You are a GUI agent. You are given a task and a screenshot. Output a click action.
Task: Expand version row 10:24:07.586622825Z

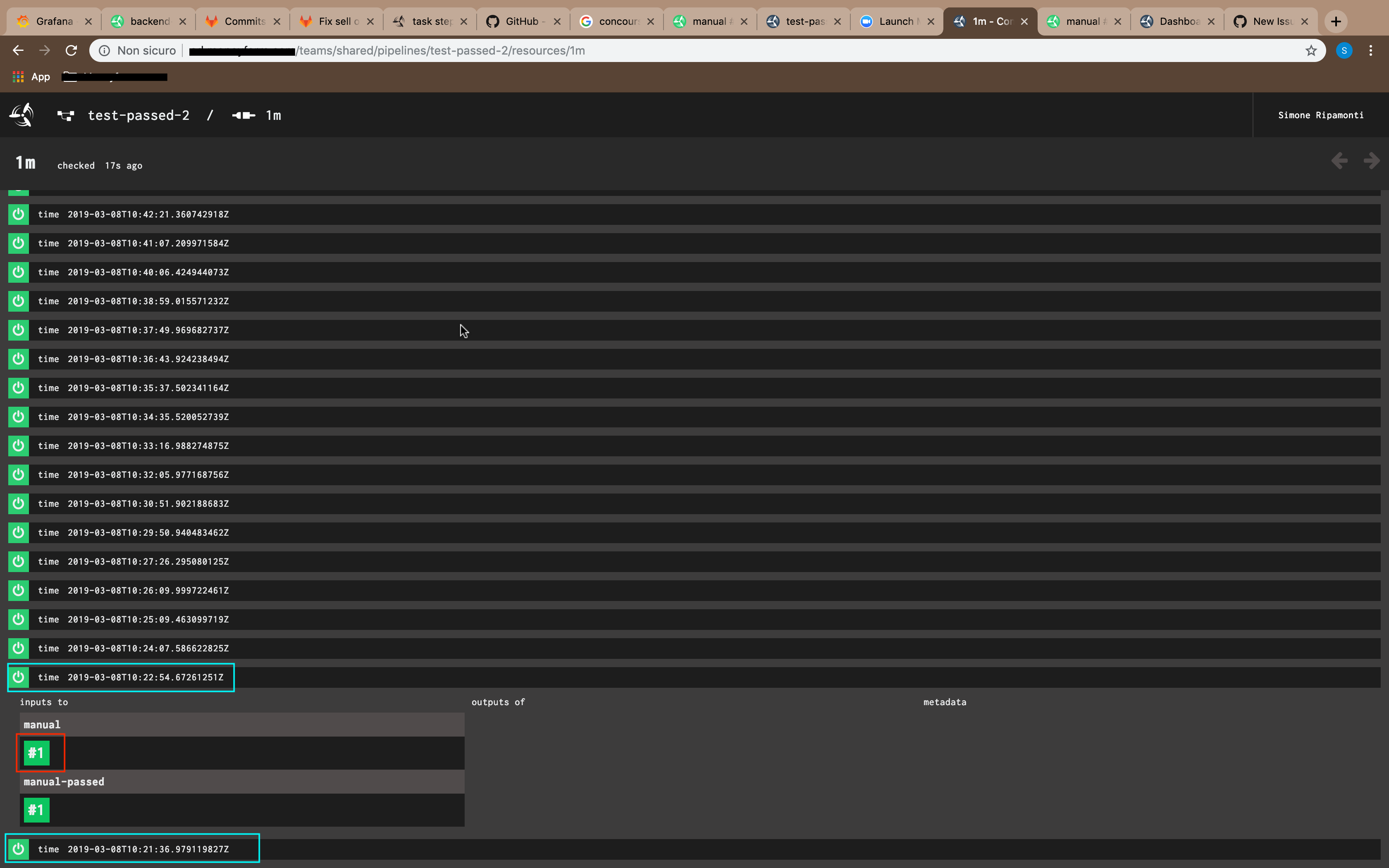click(148, 648)
